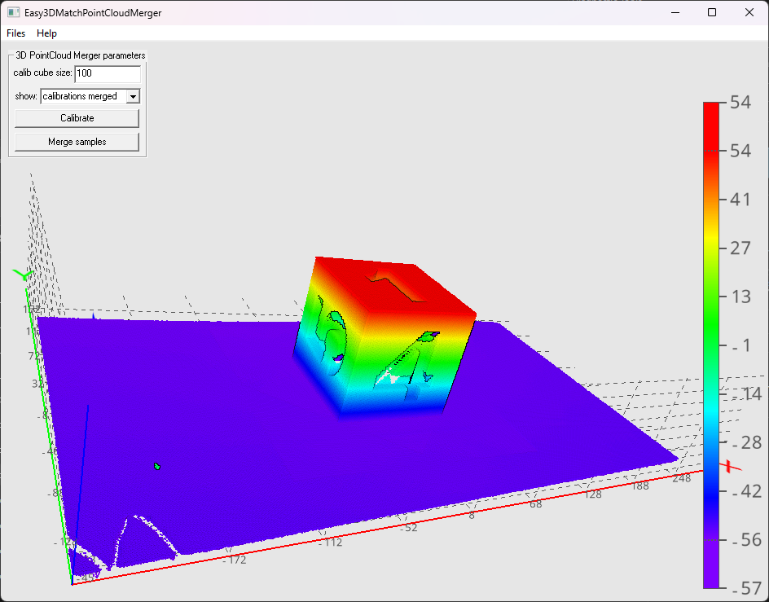
Task: Maximize the application window
Action: click(711, 12)
